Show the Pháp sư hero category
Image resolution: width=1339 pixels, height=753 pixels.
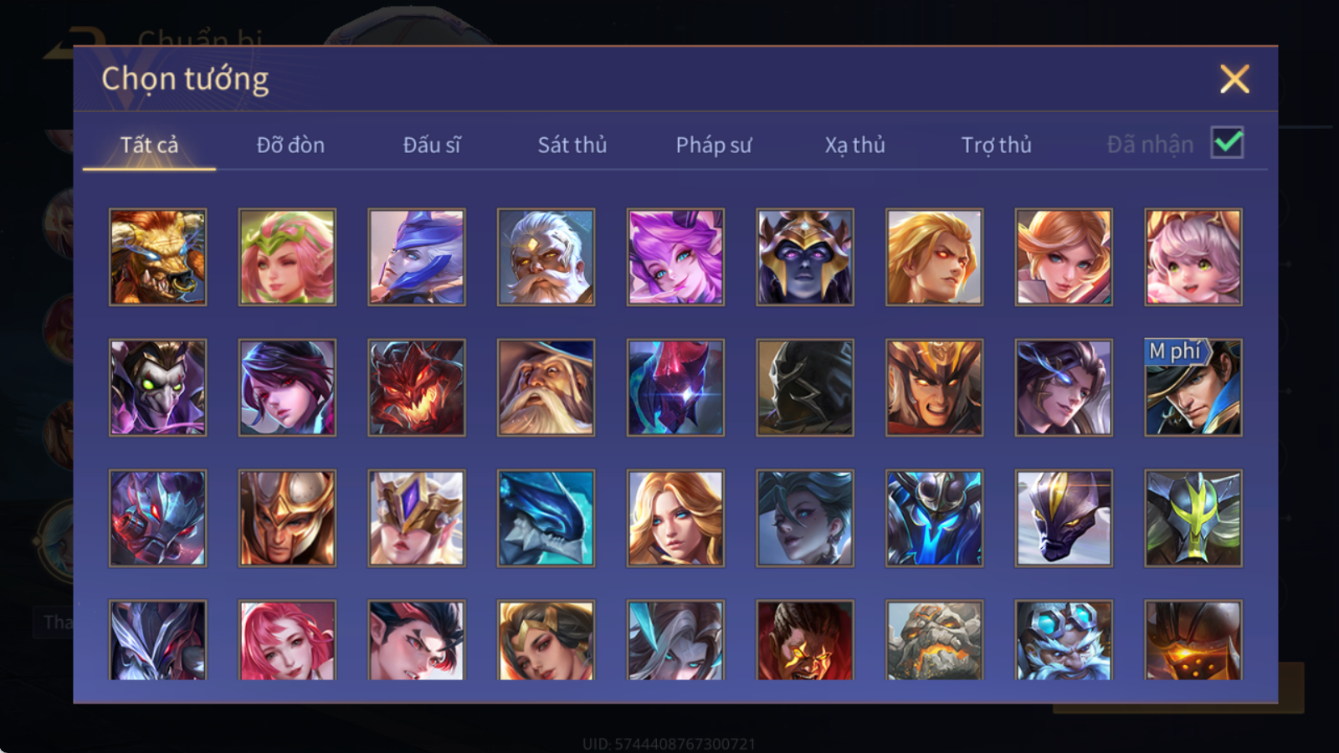714,145
